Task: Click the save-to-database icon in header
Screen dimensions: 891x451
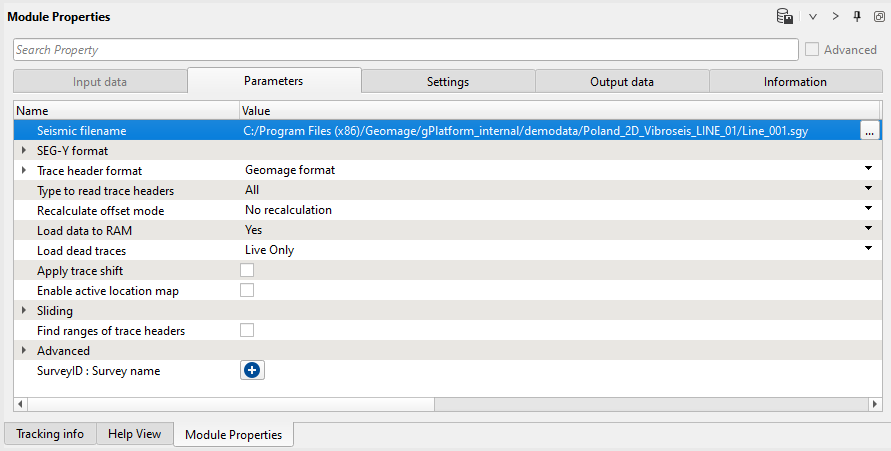Action: pos(786,17)
